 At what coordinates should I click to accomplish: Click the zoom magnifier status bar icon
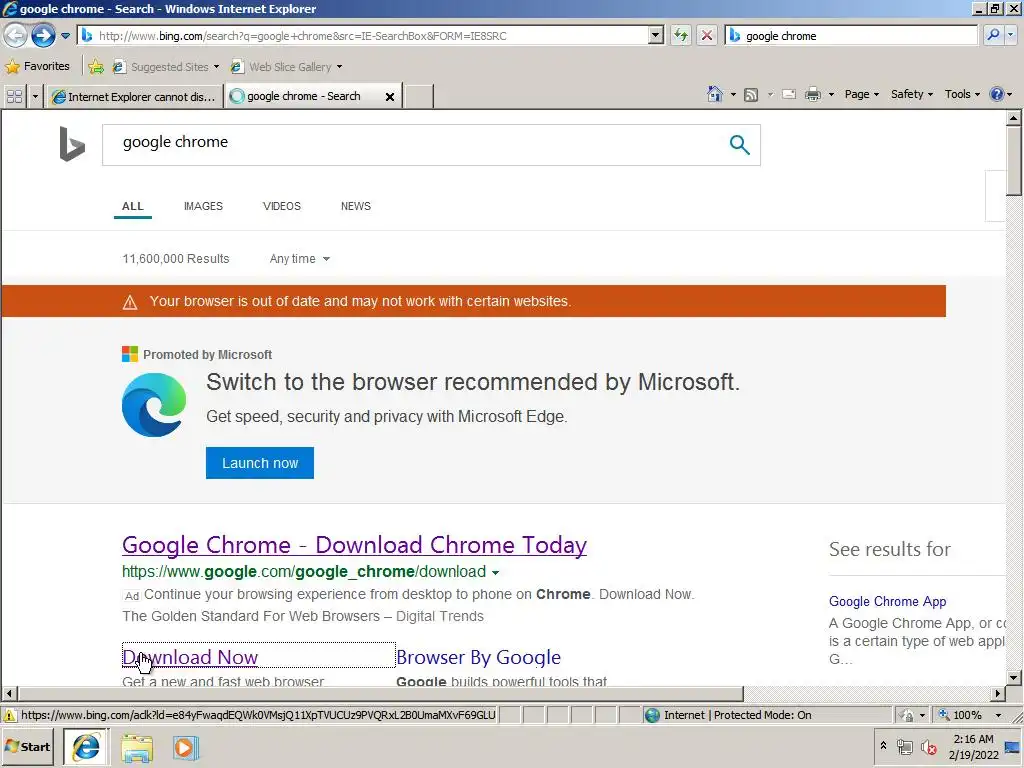click(x=944, y=715)
